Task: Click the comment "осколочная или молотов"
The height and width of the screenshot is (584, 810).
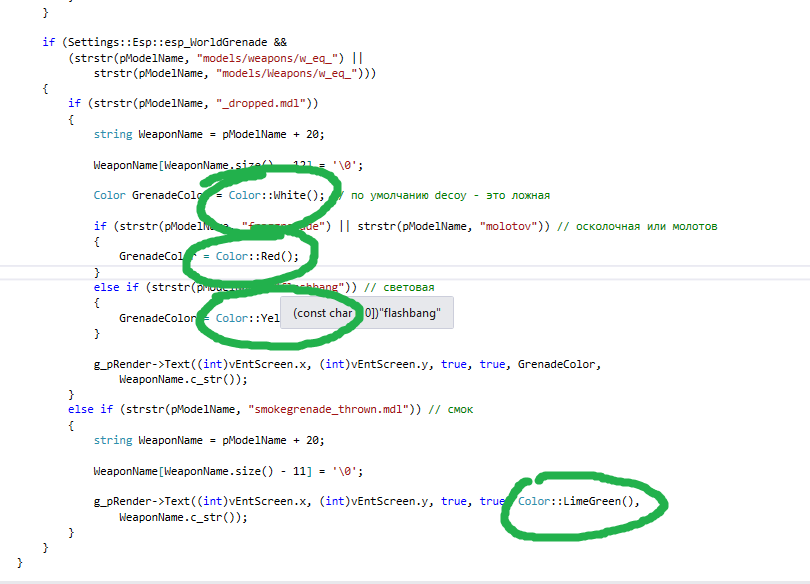Action: pos(637,226)
